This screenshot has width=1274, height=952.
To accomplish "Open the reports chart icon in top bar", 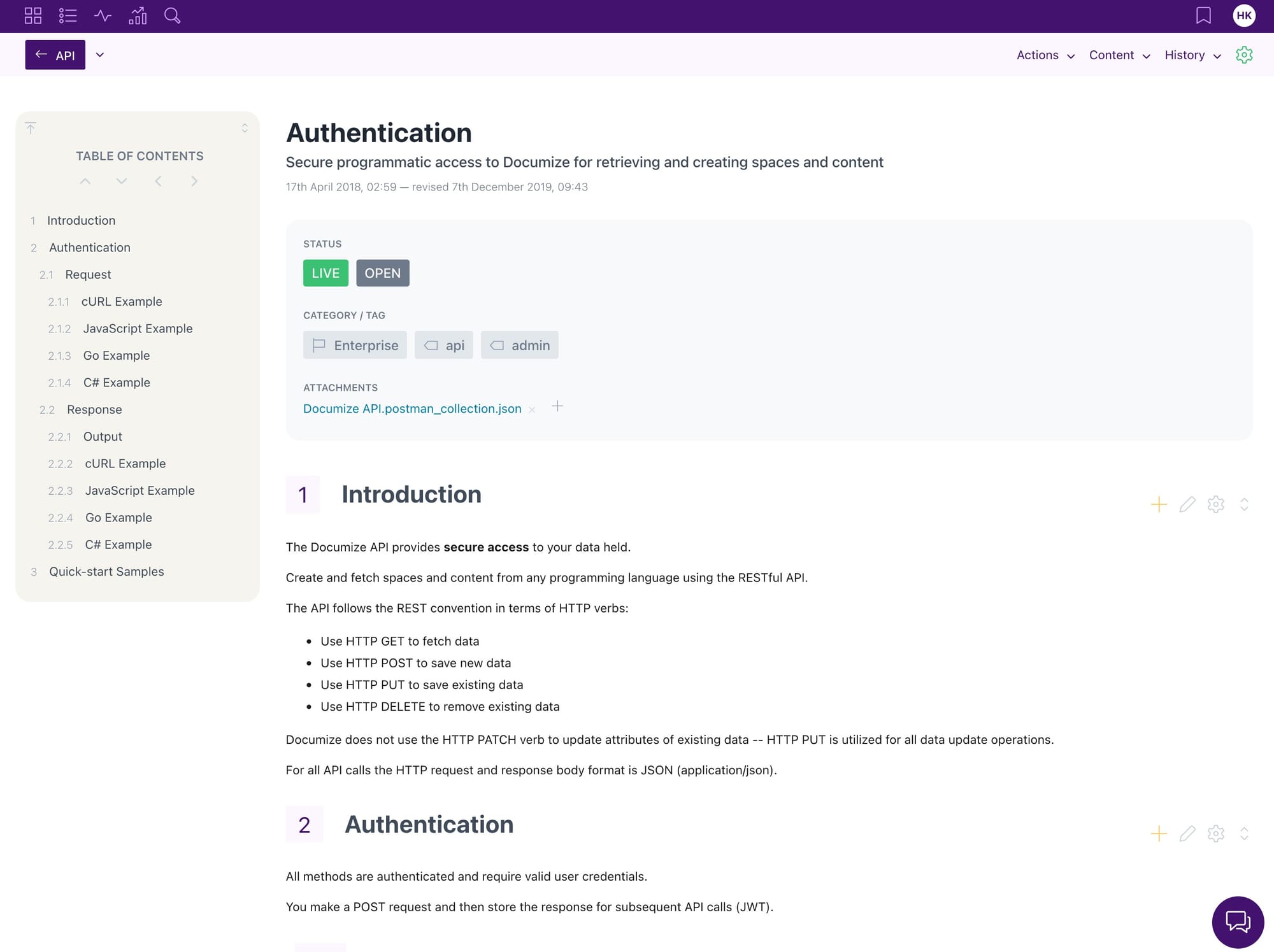I will click(138, 16).
